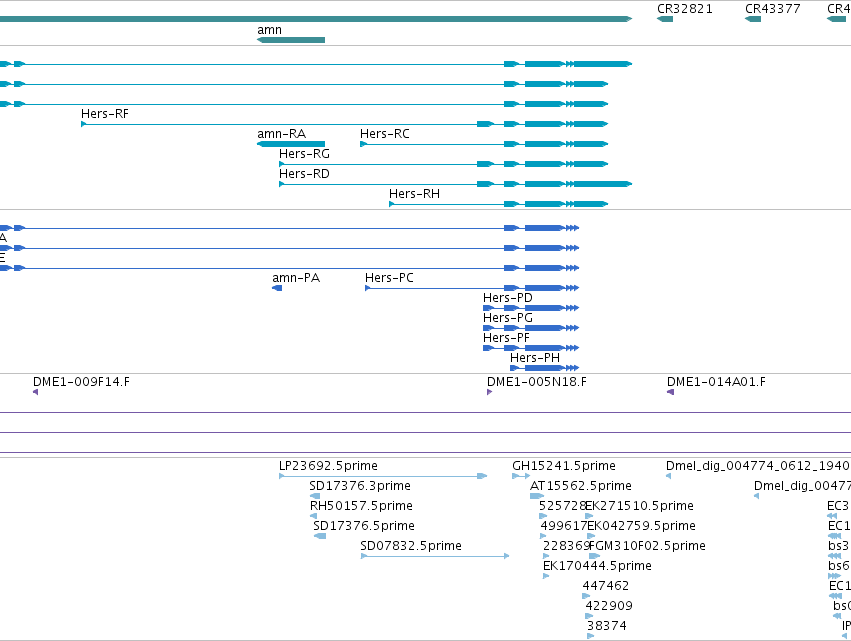Select the AT15562.5prime label
This screenshot has height=641, width=851.
(x=581, y=486)
